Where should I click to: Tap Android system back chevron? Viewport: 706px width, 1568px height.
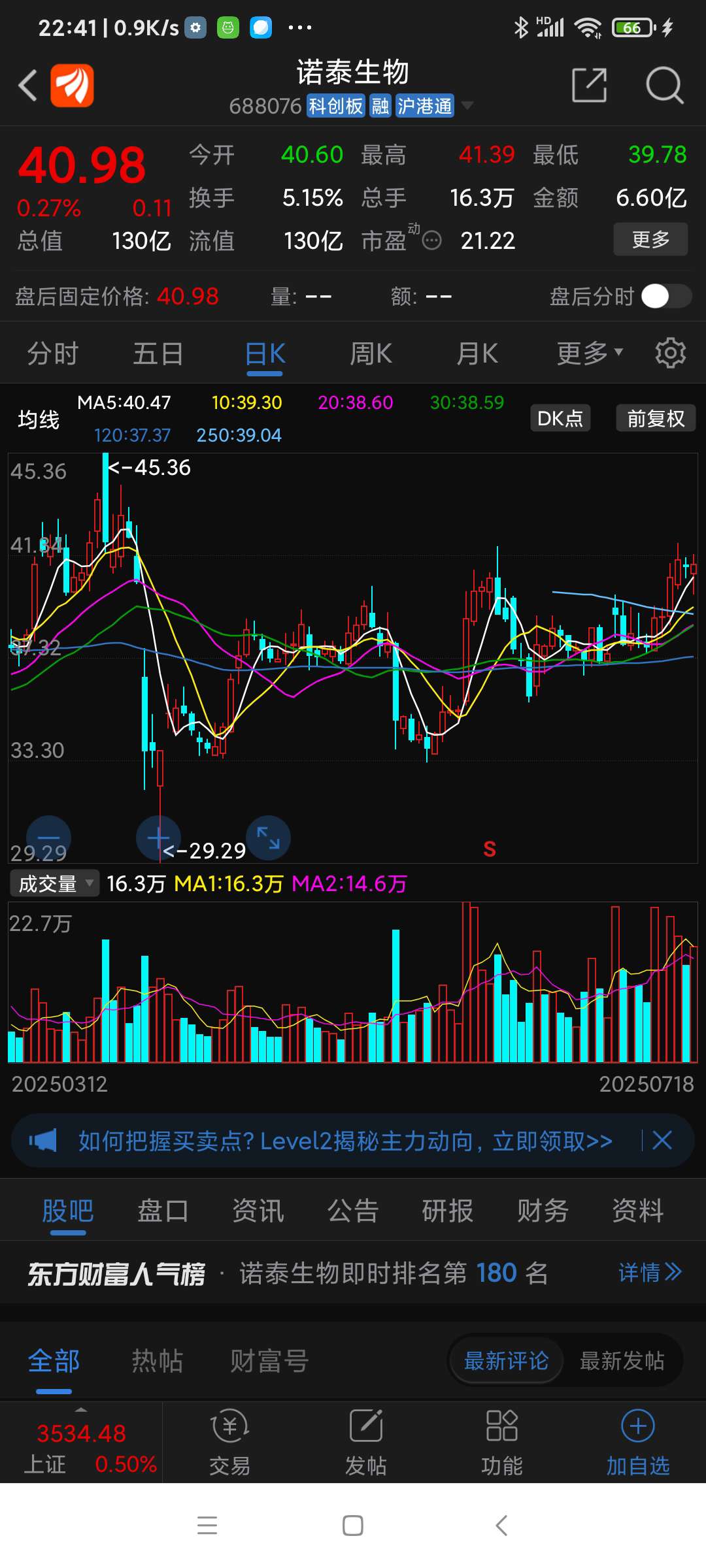coord(501,1525)
